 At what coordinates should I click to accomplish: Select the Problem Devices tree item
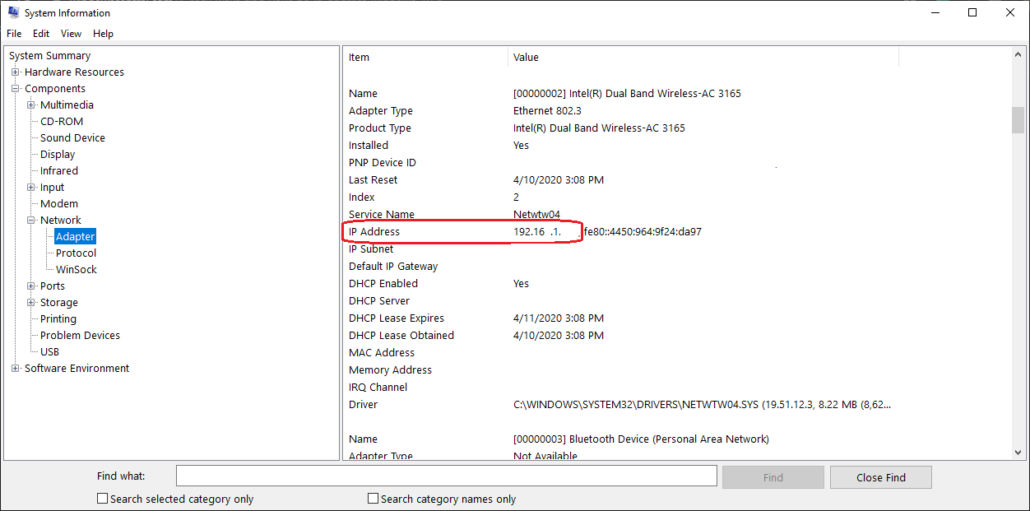[80, 335]
